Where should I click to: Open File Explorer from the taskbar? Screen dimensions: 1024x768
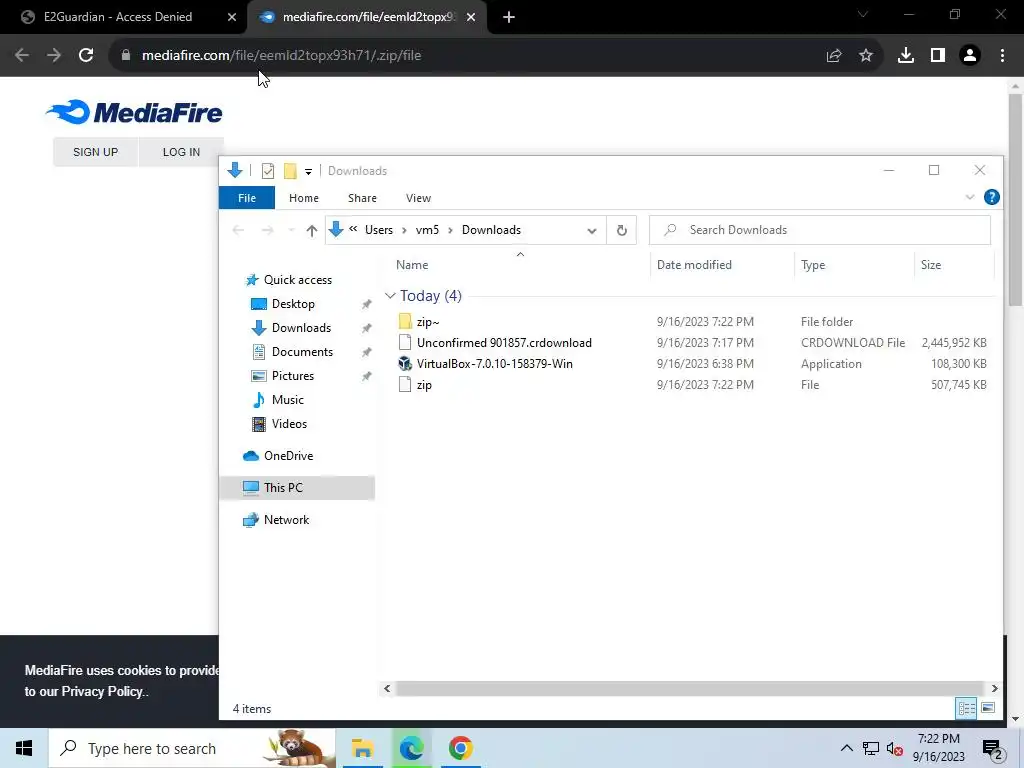362,748
